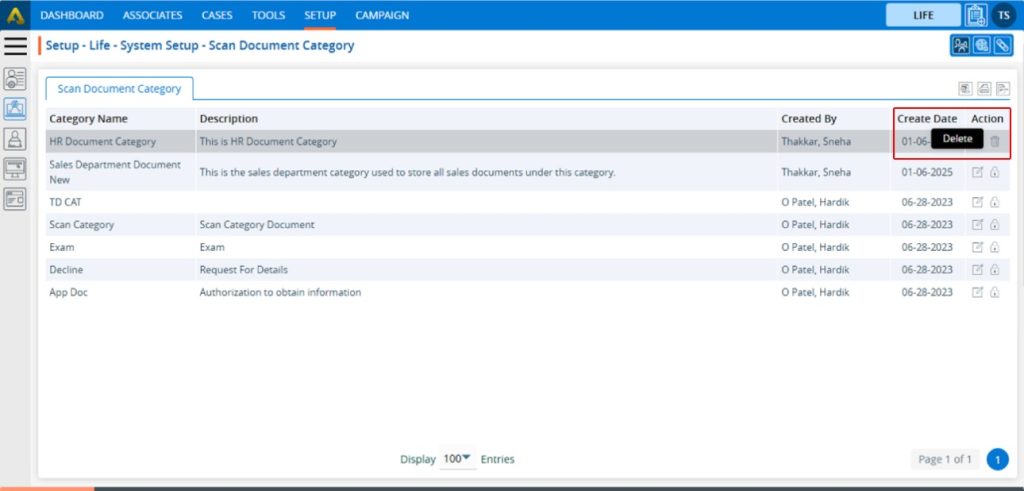Click the print icon above the table
This screenshot has height=491, width=1024.
pyautogui.click(x=984, y=89)
